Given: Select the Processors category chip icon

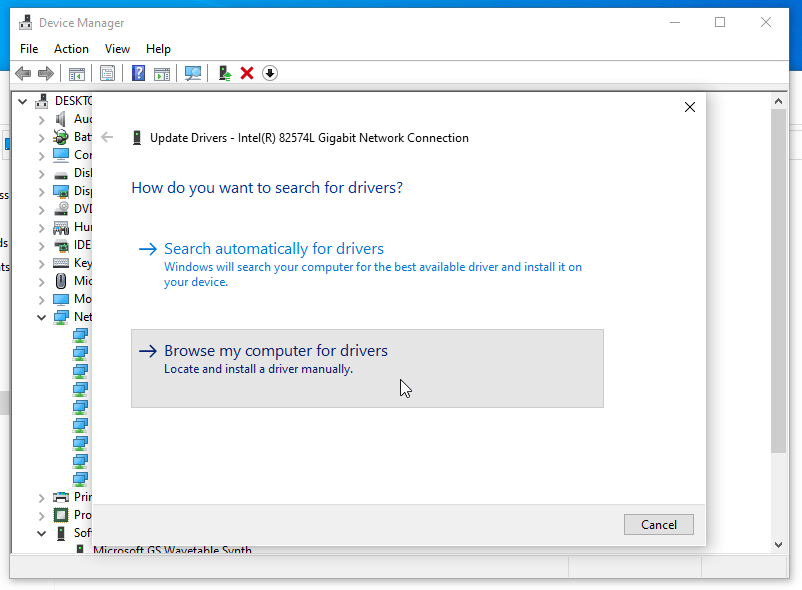Looking at the screenshot, I should pos(61,515).
